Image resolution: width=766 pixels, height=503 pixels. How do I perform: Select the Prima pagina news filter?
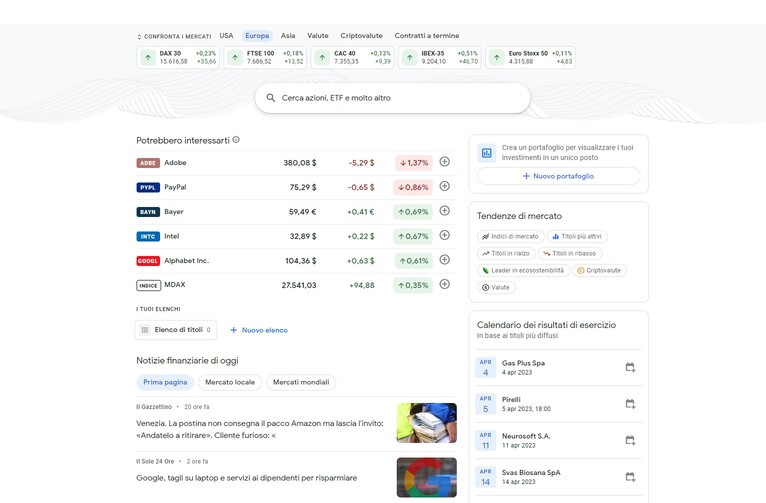click(165, 382)
